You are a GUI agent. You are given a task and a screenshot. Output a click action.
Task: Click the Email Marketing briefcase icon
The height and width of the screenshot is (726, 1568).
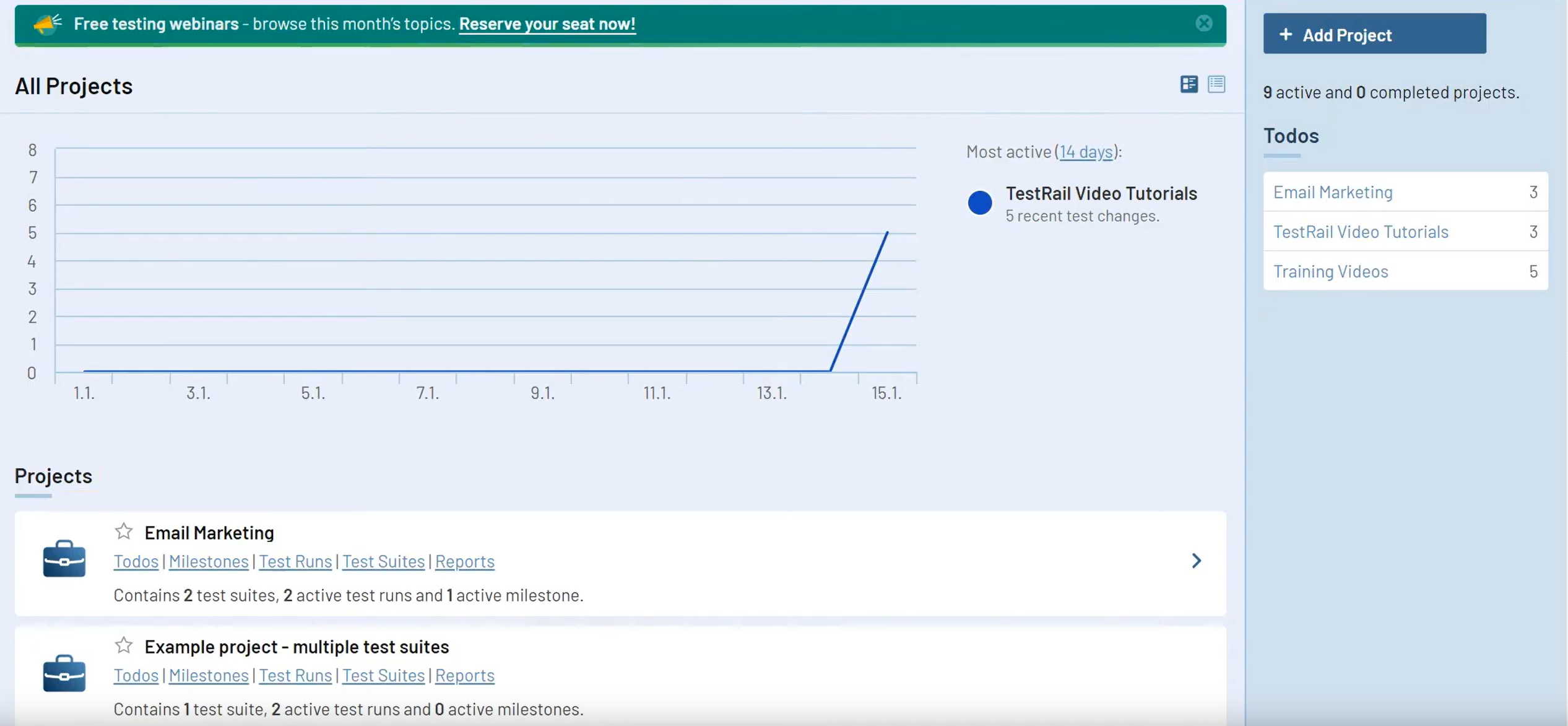click(x=64, y=559)
